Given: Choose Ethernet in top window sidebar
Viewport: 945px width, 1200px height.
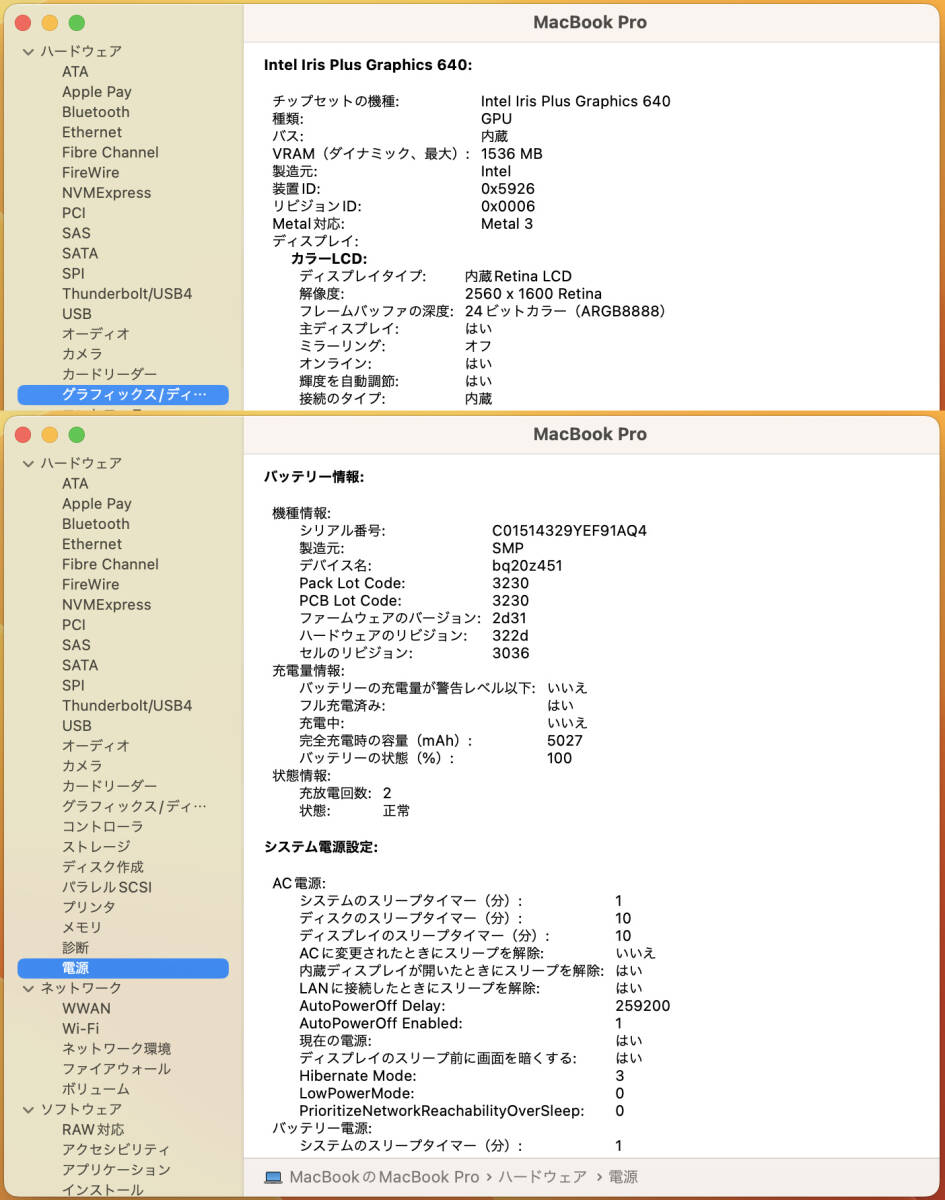Looking at the screenshot, I should pos(92,132).
